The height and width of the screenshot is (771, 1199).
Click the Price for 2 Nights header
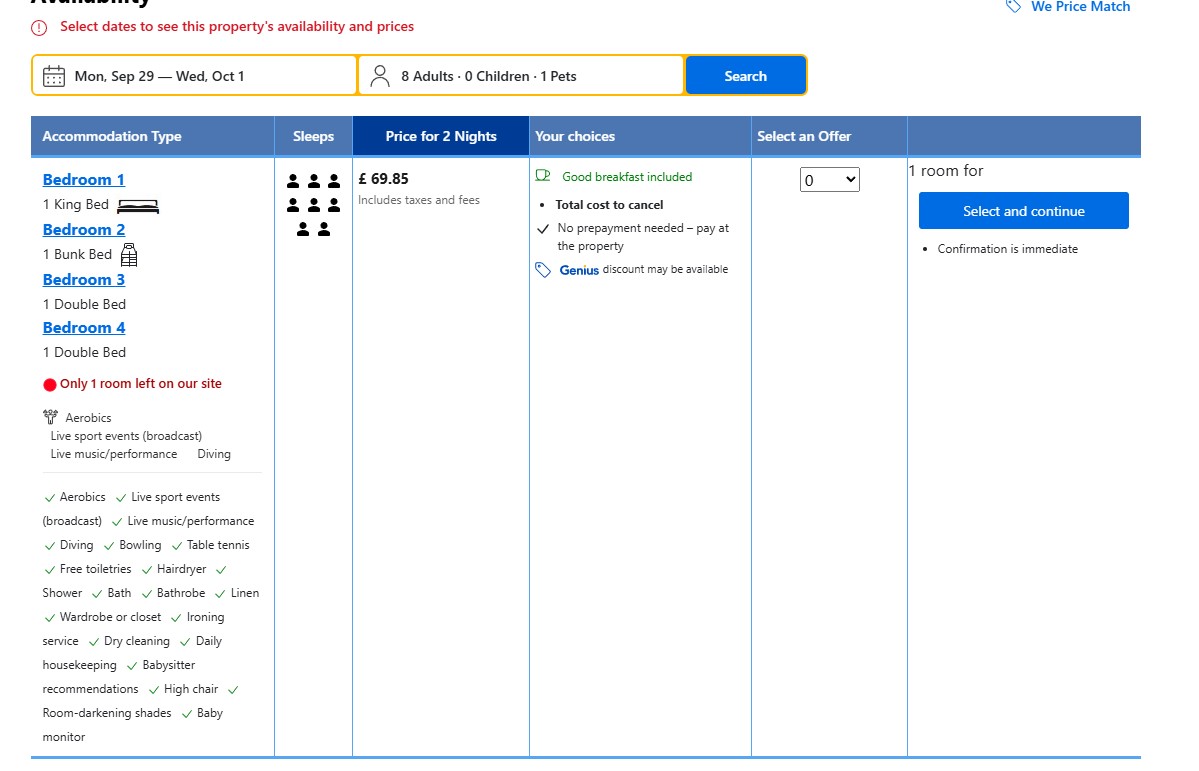[441, 136]
